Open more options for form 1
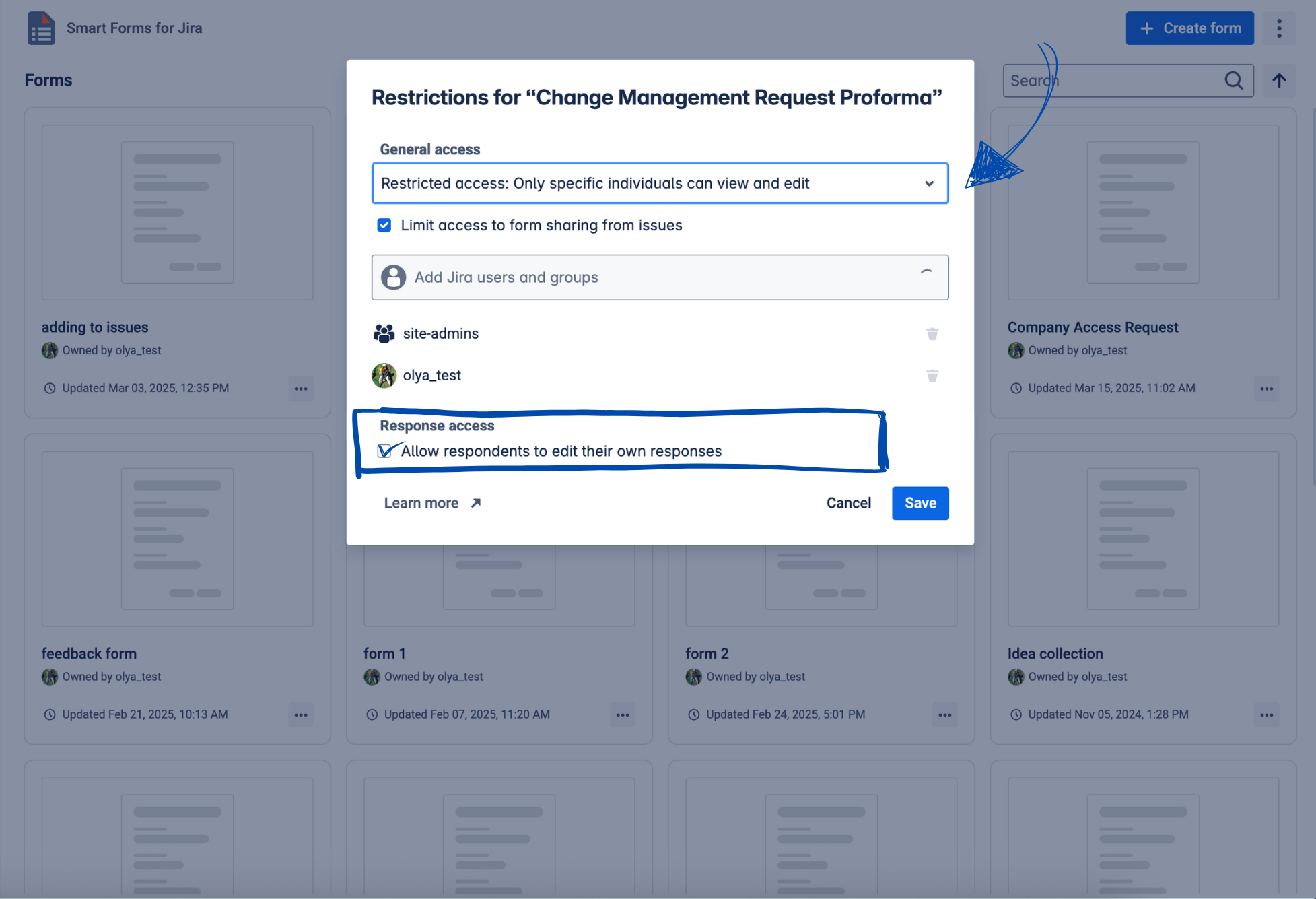The image size is (1316, 899). tap(623, 715)
